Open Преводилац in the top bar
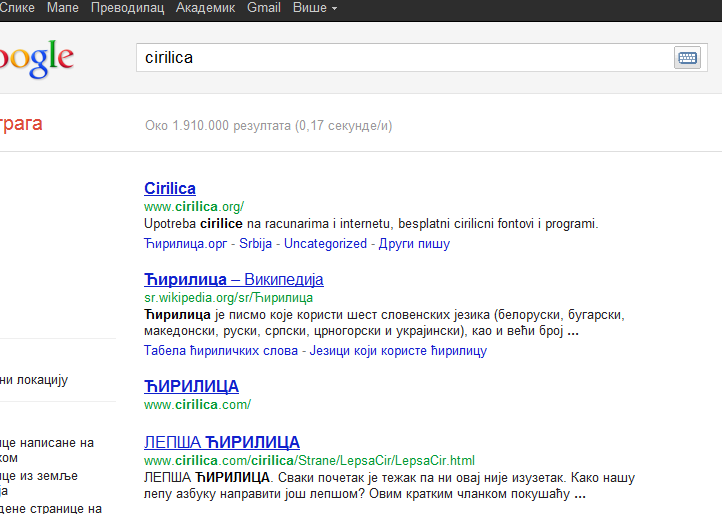Image resolution: width=722 pixels, height=514 pixels. click(128, 8)
